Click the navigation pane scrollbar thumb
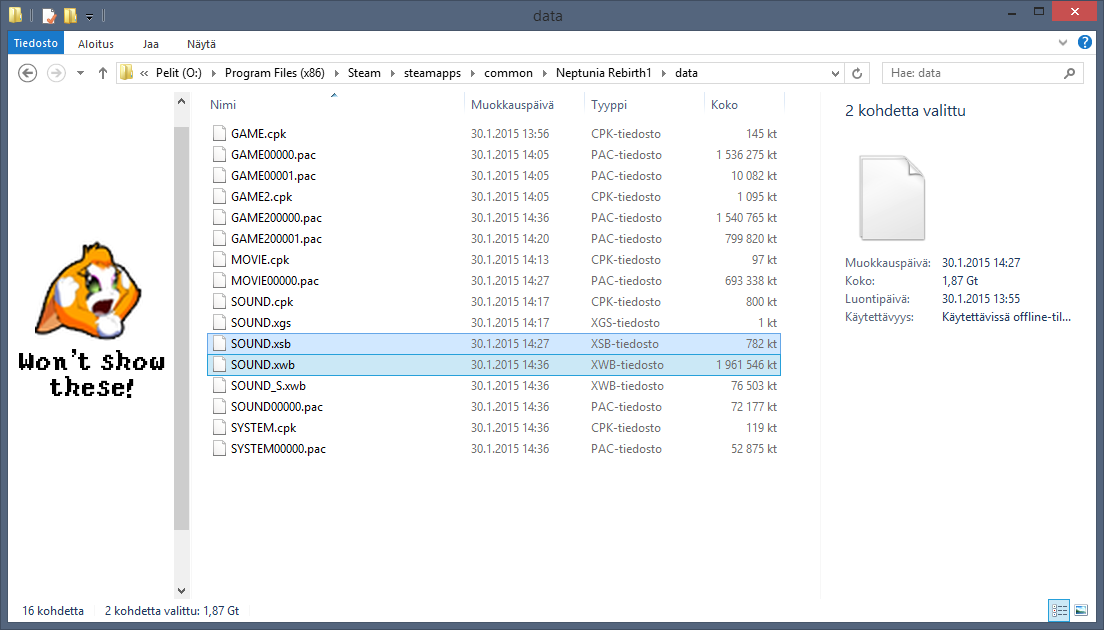This screenshot has width=1104, height=630. click(x=182, y=329)
